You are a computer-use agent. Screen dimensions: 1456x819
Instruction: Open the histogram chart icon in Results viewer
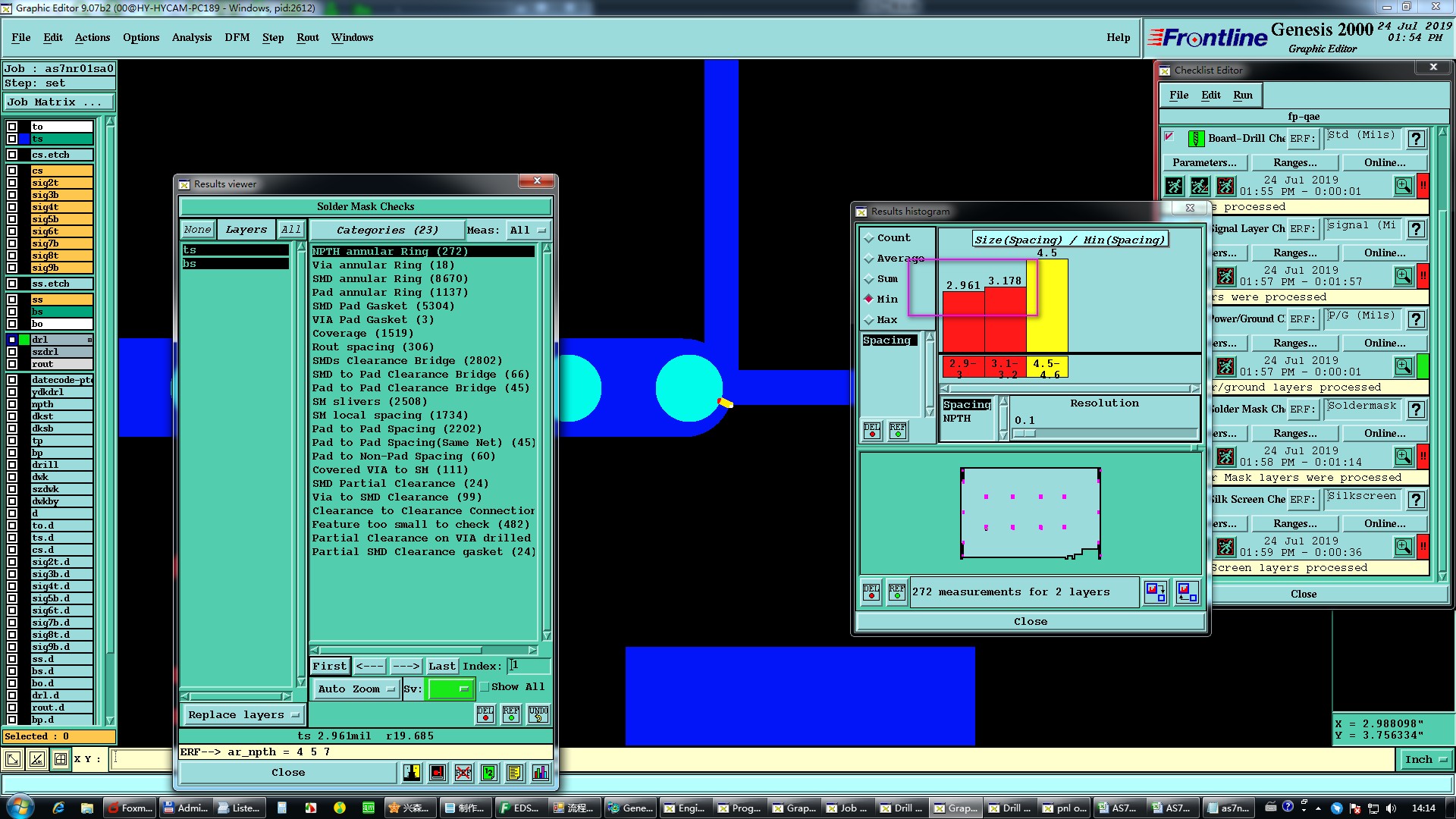click(540, 773)
